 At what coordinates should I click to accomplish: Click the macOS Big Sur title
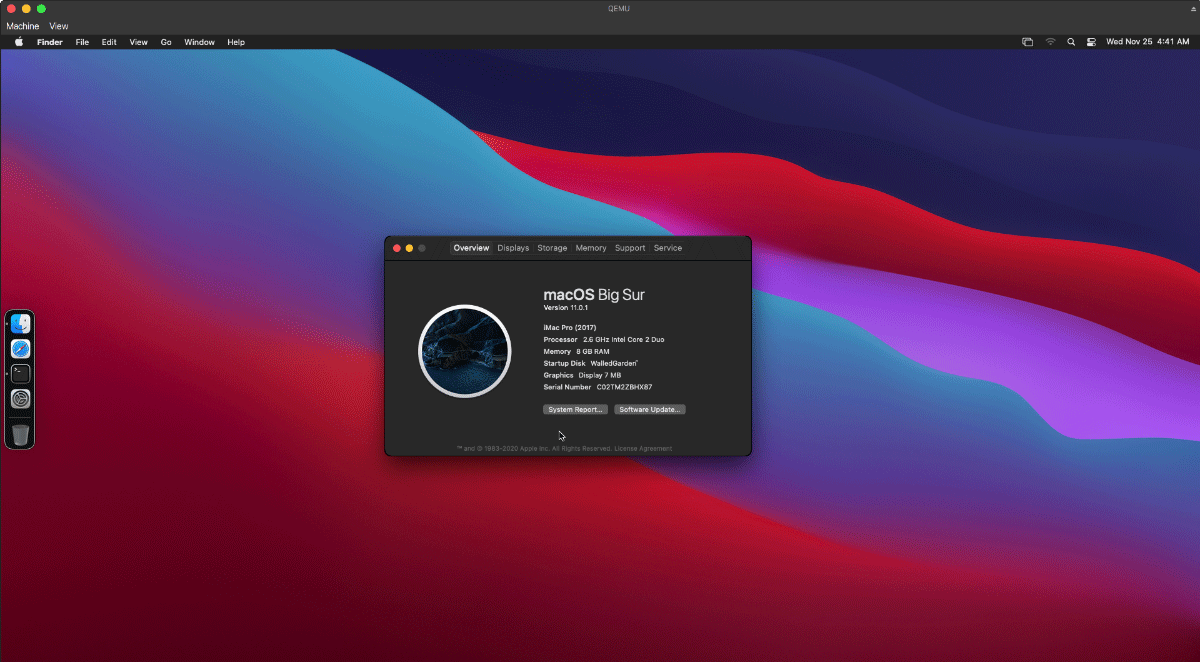click(594, 295)
